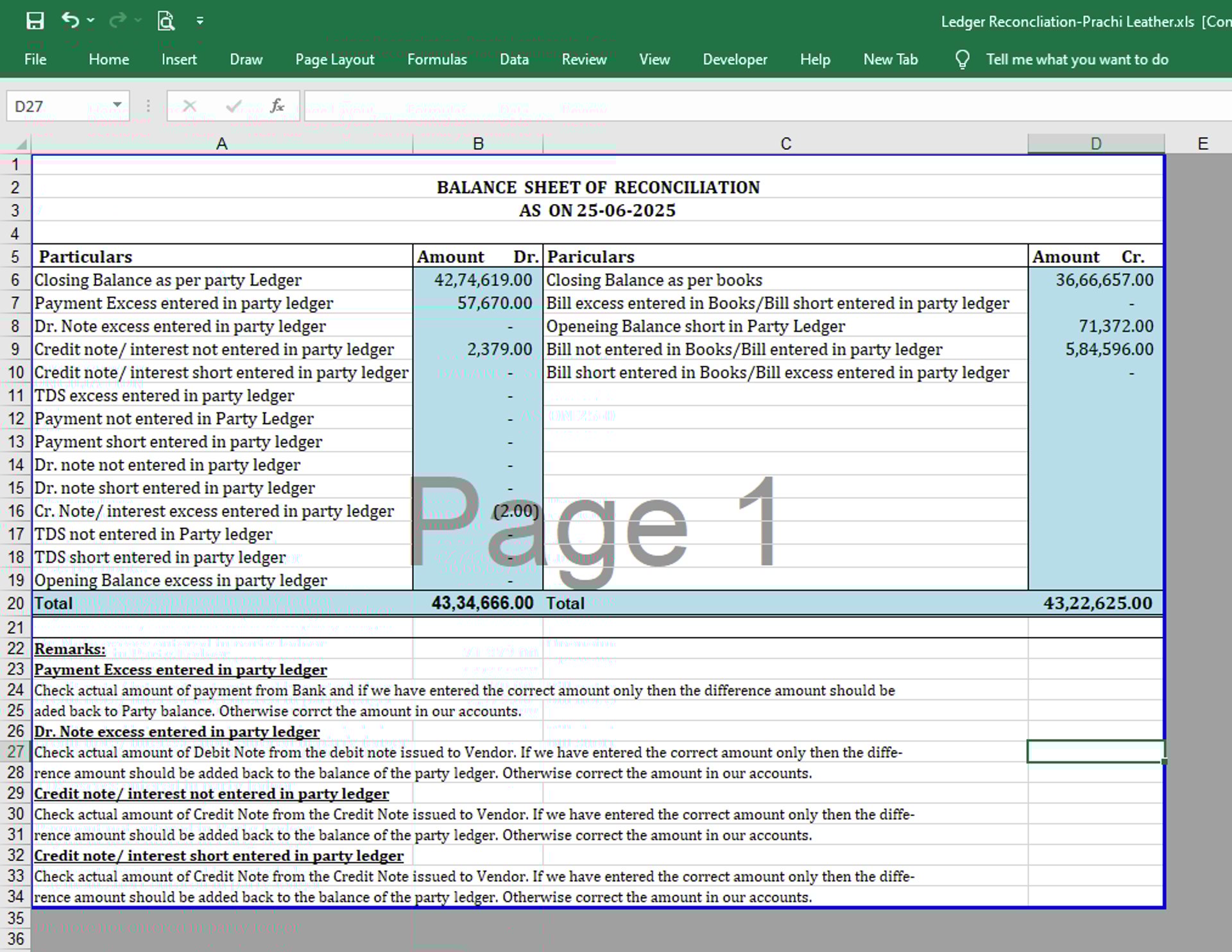Viewport: 1232px width, 952px height.
Task: Click the lightbulb Tell Me icon
Action: 962,60
